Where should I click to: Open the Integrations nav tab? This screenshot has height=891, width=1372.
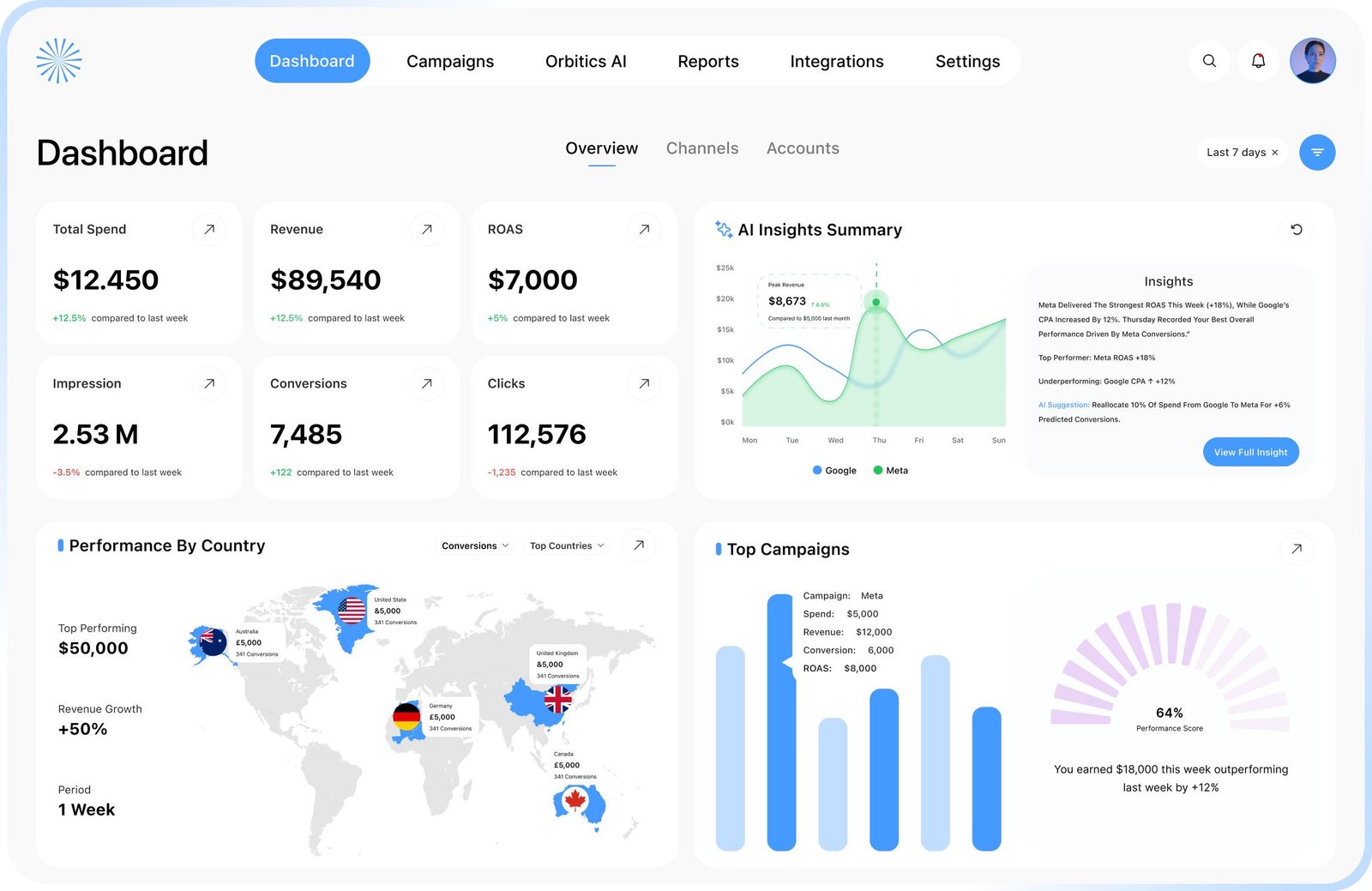[x=837, y=61]
